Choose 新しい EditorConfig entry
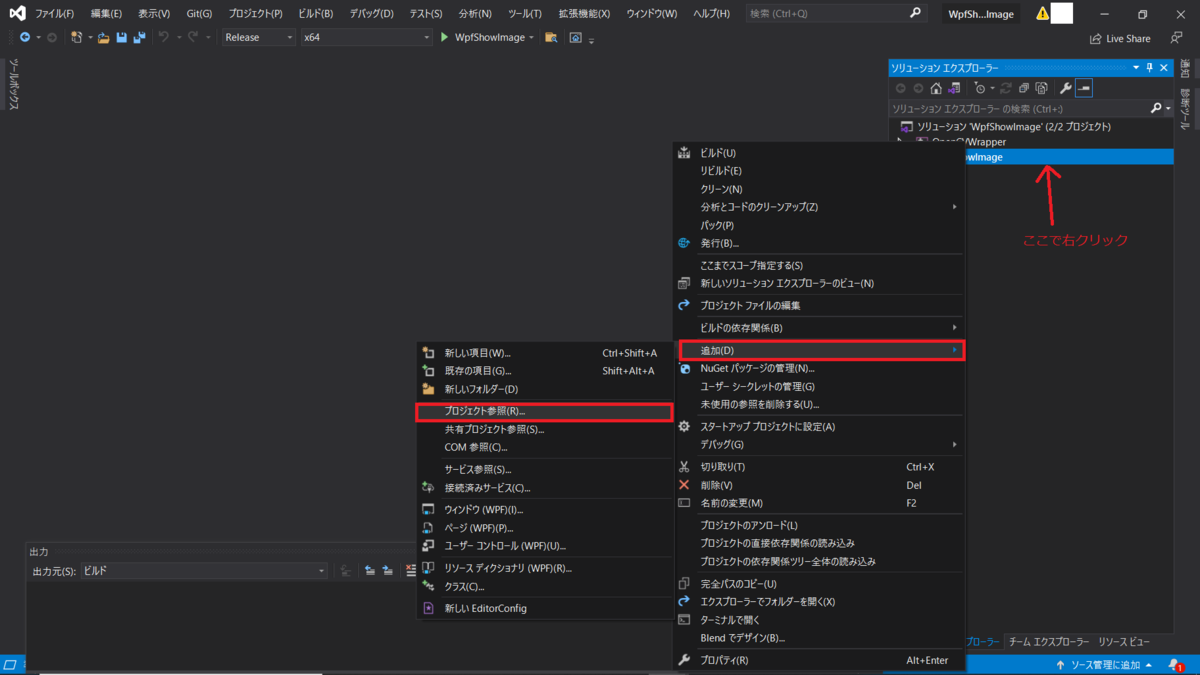The image size is (1200, 675). point(545,608)
